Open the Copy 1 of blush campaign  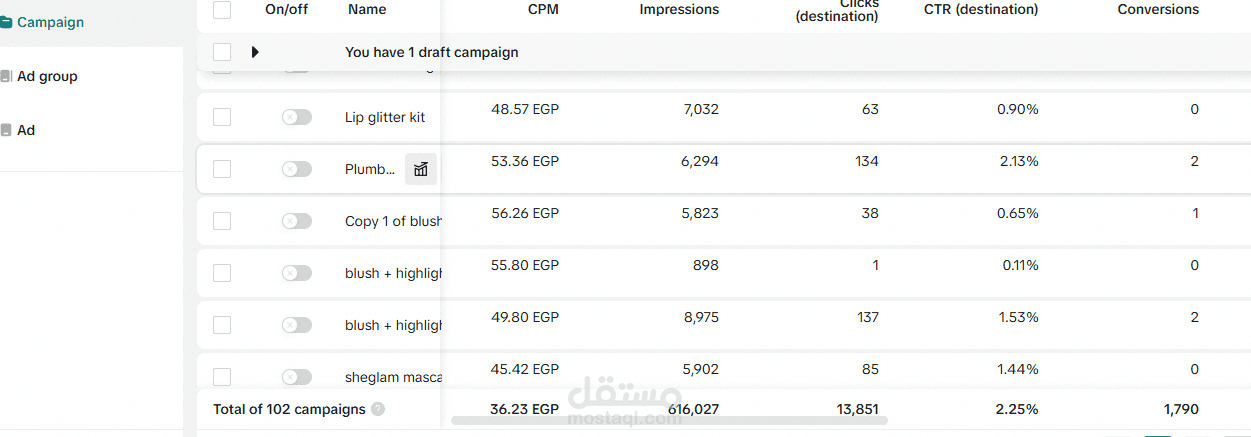click(x=393, y=221)
